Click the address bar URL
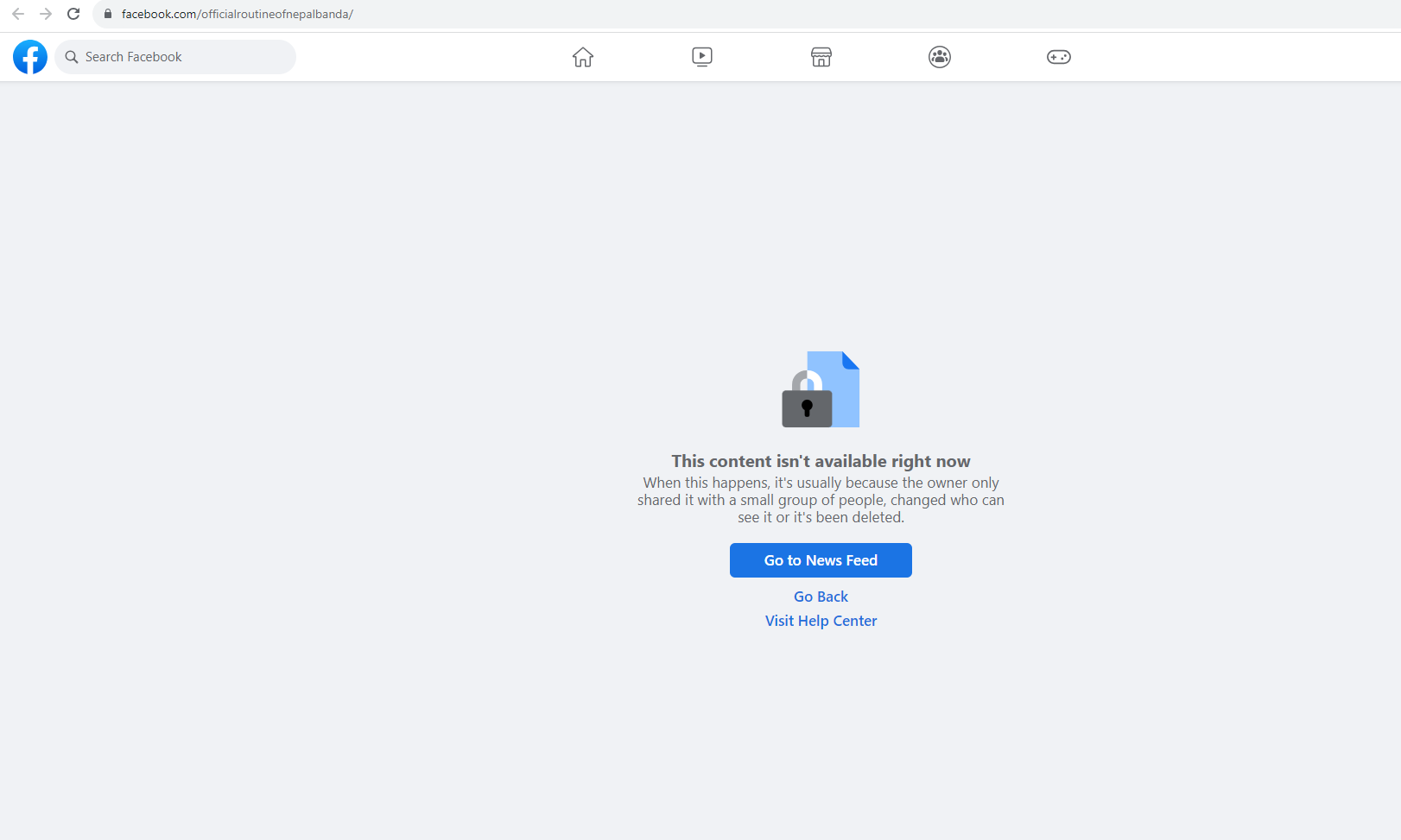Image resolution: width=1401 pixels, height=840 pixels. click(238, 14)
